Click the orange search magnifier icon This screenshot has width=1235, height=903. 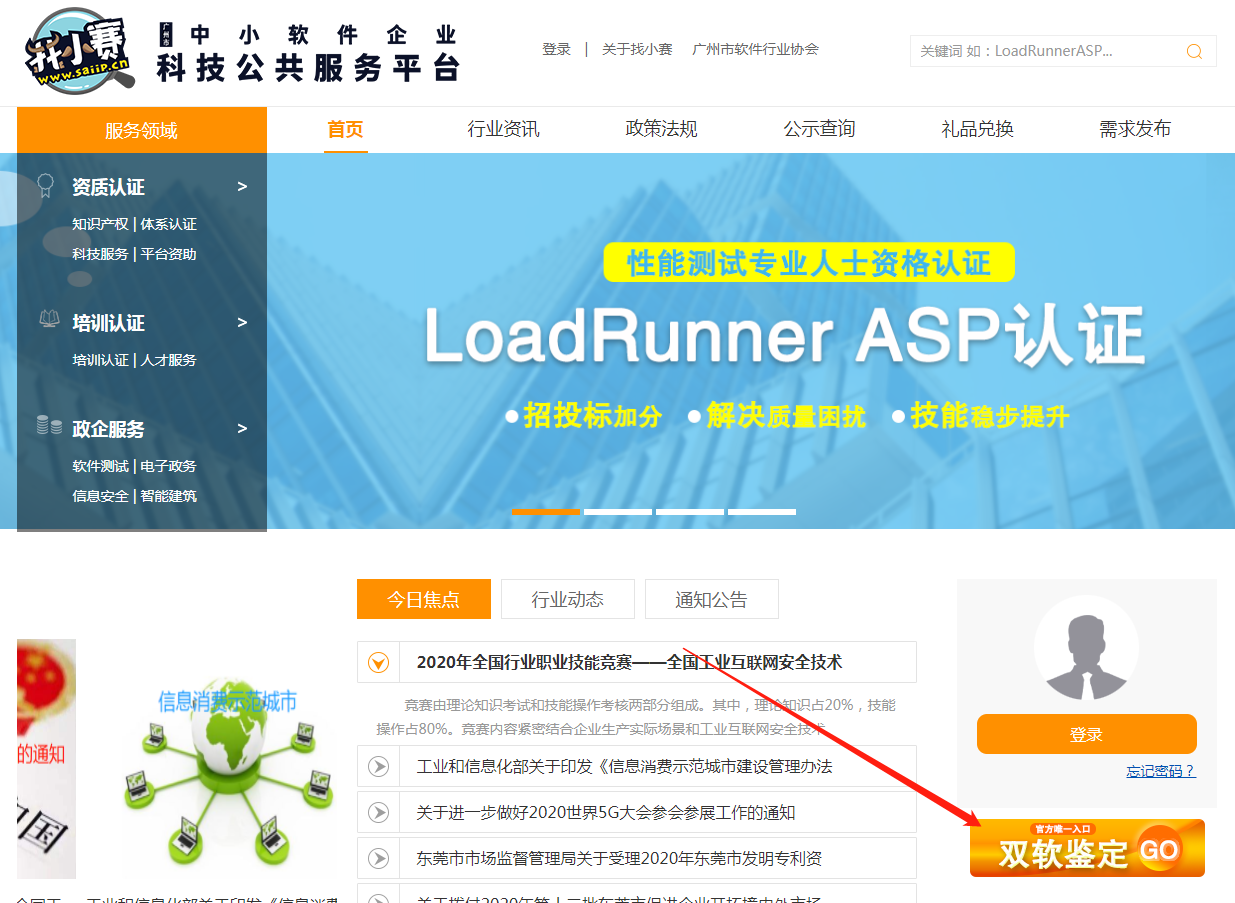coord(1194,51)
